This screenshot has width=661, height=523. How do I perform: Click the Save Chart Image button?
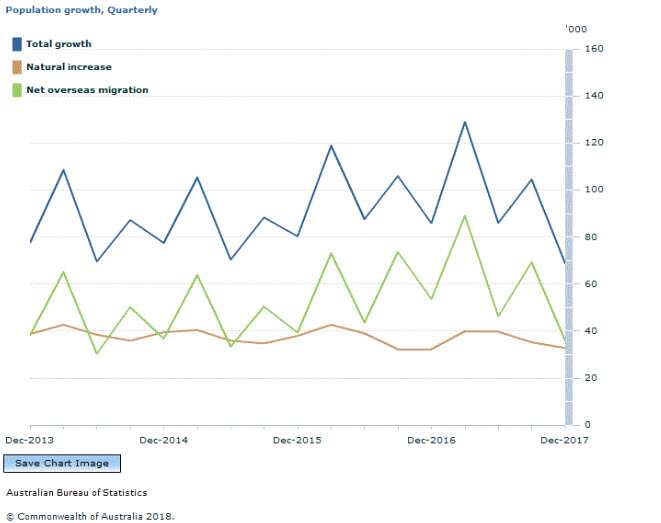click(x=62, y=463)
